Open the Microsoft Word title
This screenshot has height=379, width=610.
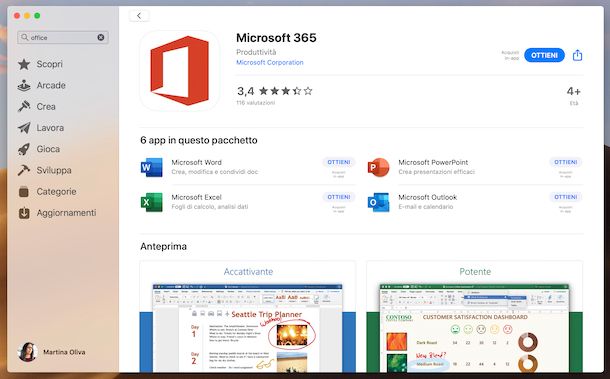[x=196, y=162]
